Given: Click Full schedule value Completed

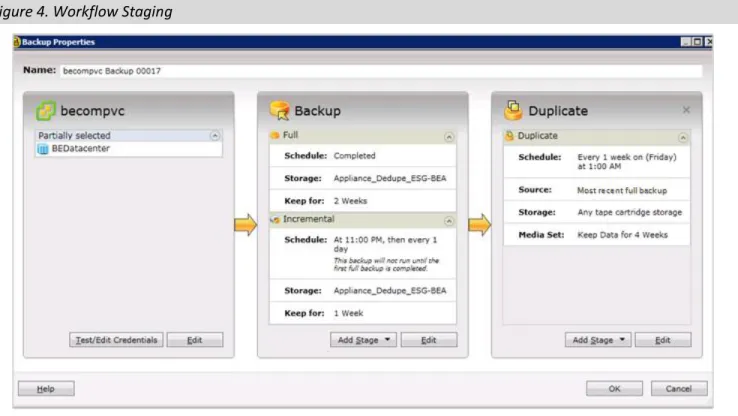Looking at the screenshot, I should coord(354,156).
